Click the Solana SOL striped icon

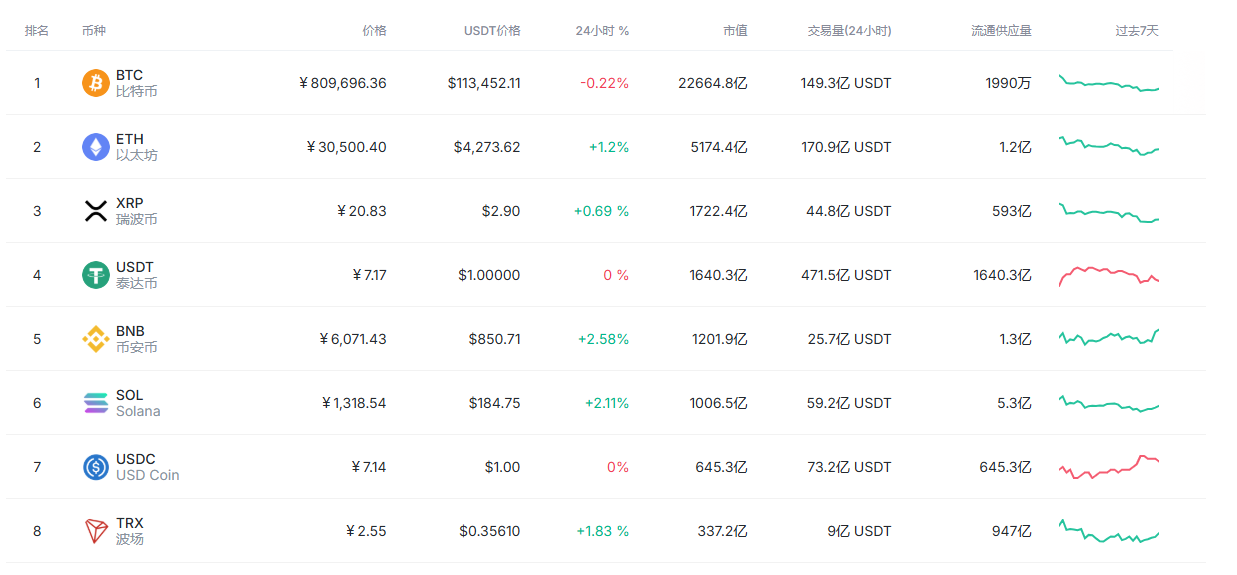96,403
